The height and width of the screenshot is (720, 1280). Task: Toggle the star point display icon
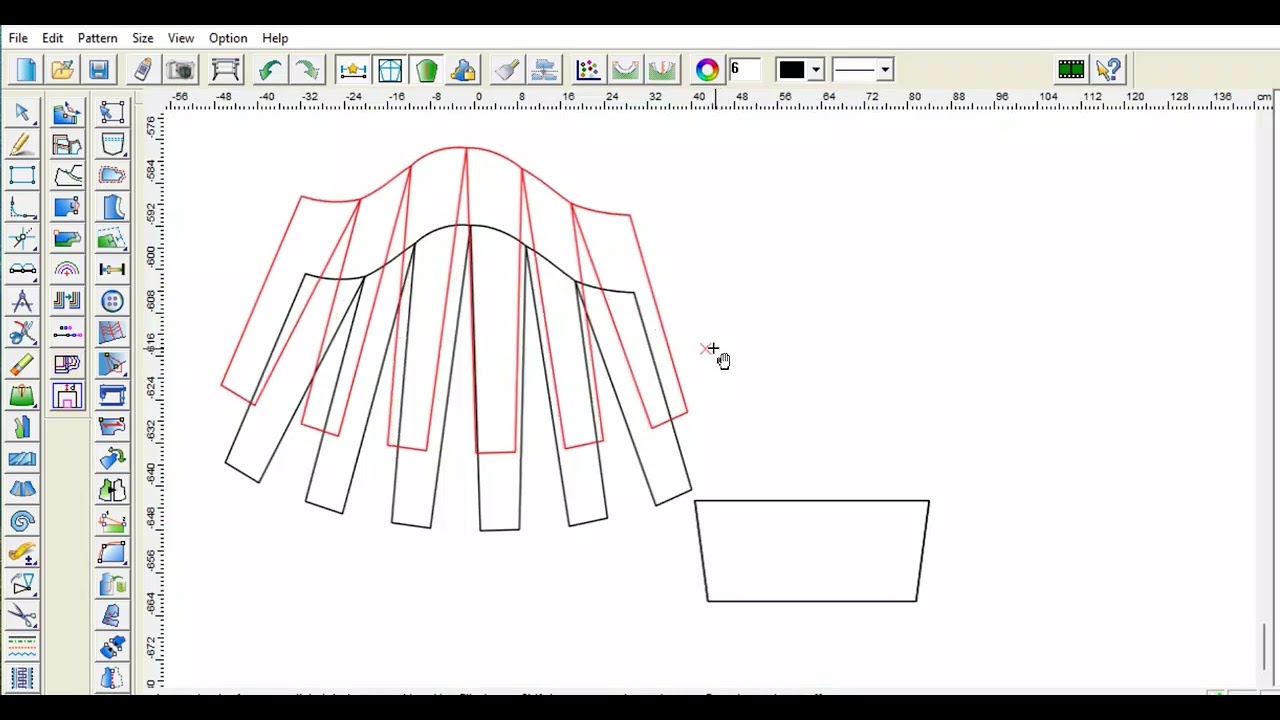pos(352,70)
